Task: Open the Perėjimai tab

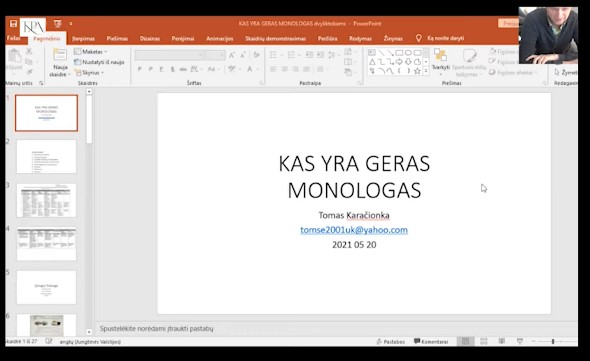Action: (x=183, y=38)
